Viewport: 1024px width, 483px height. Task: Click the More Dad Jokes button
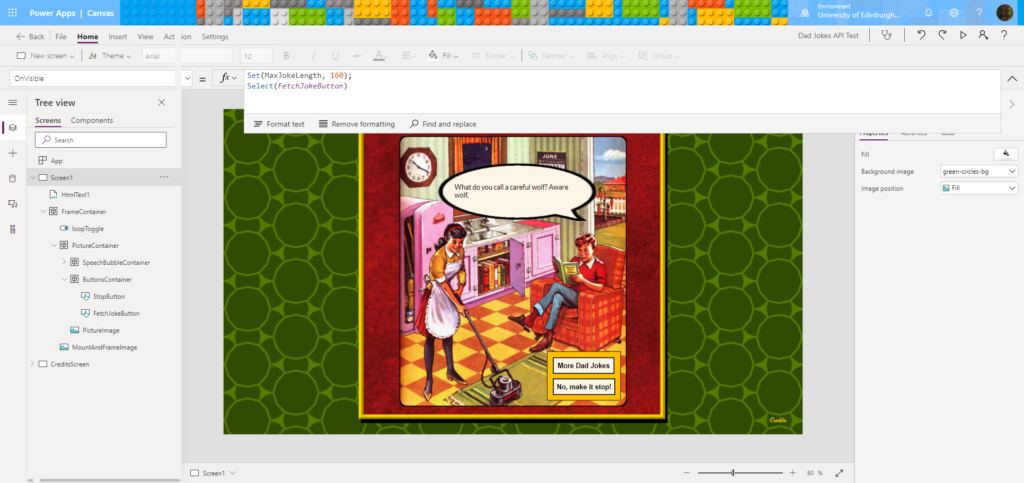tap(584, 366)
